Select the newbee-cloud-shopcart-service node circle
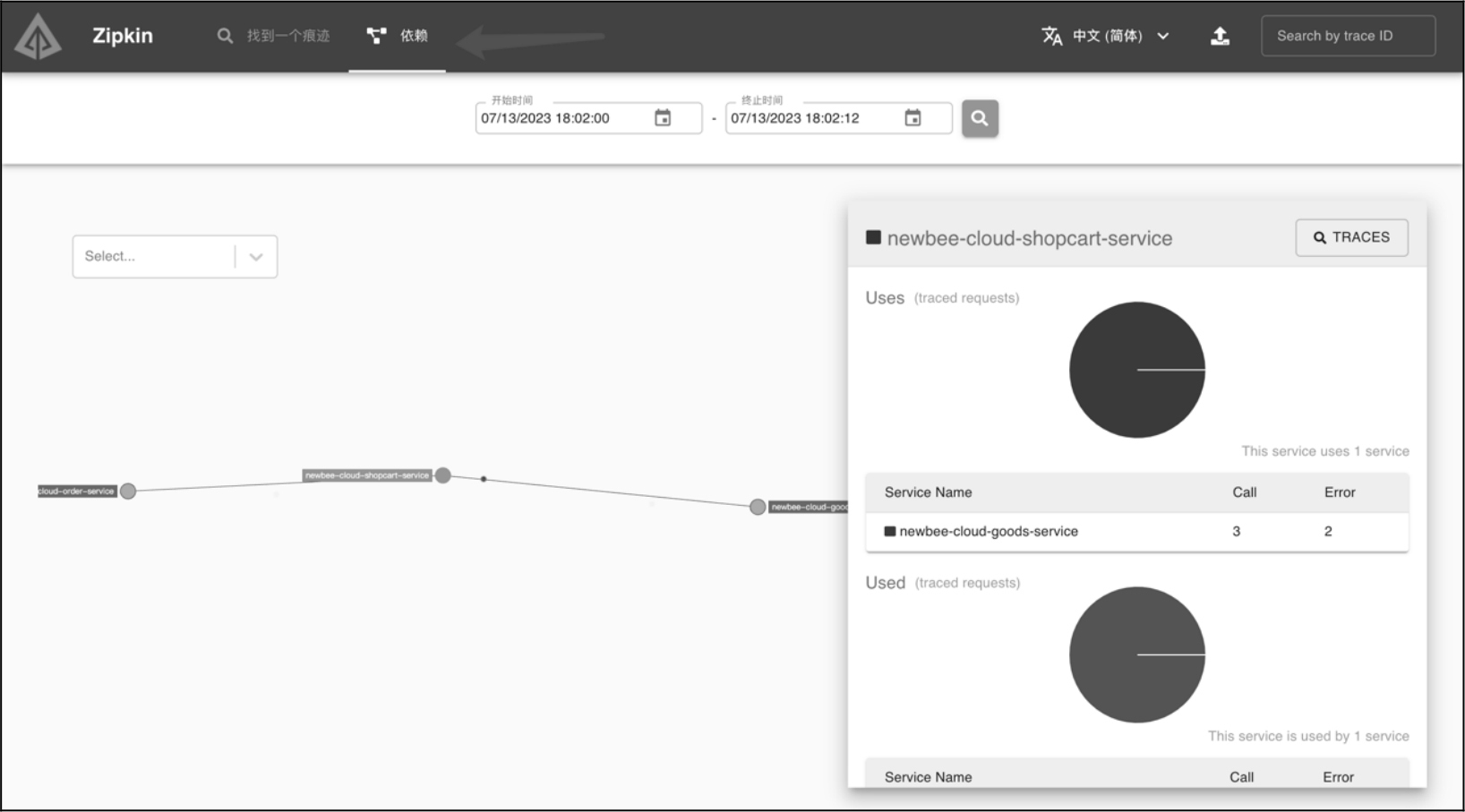This screenshot has width=1465, height=812. pos(442,475)
